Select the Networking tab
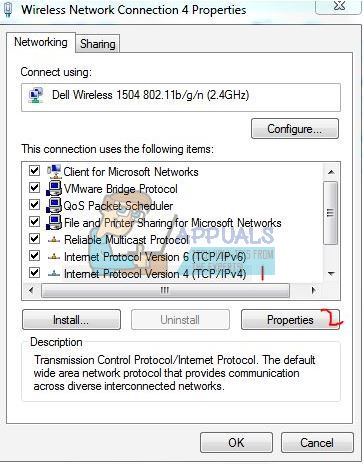This screenshot has width=363, height=464. 41,42
